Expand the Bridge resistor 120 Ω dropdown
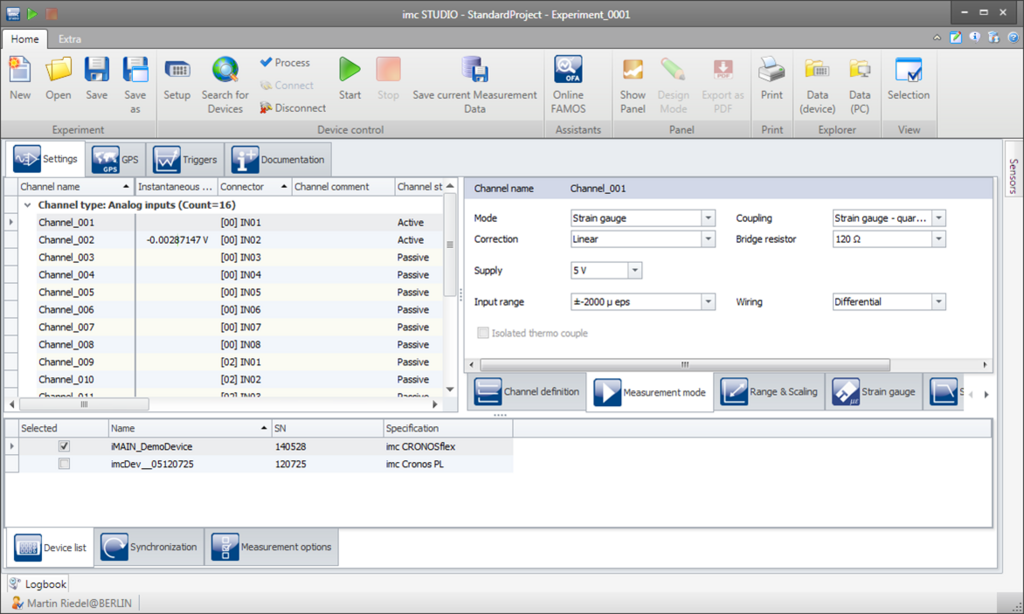The image size is (1024, 614). [x=938, y=240]
